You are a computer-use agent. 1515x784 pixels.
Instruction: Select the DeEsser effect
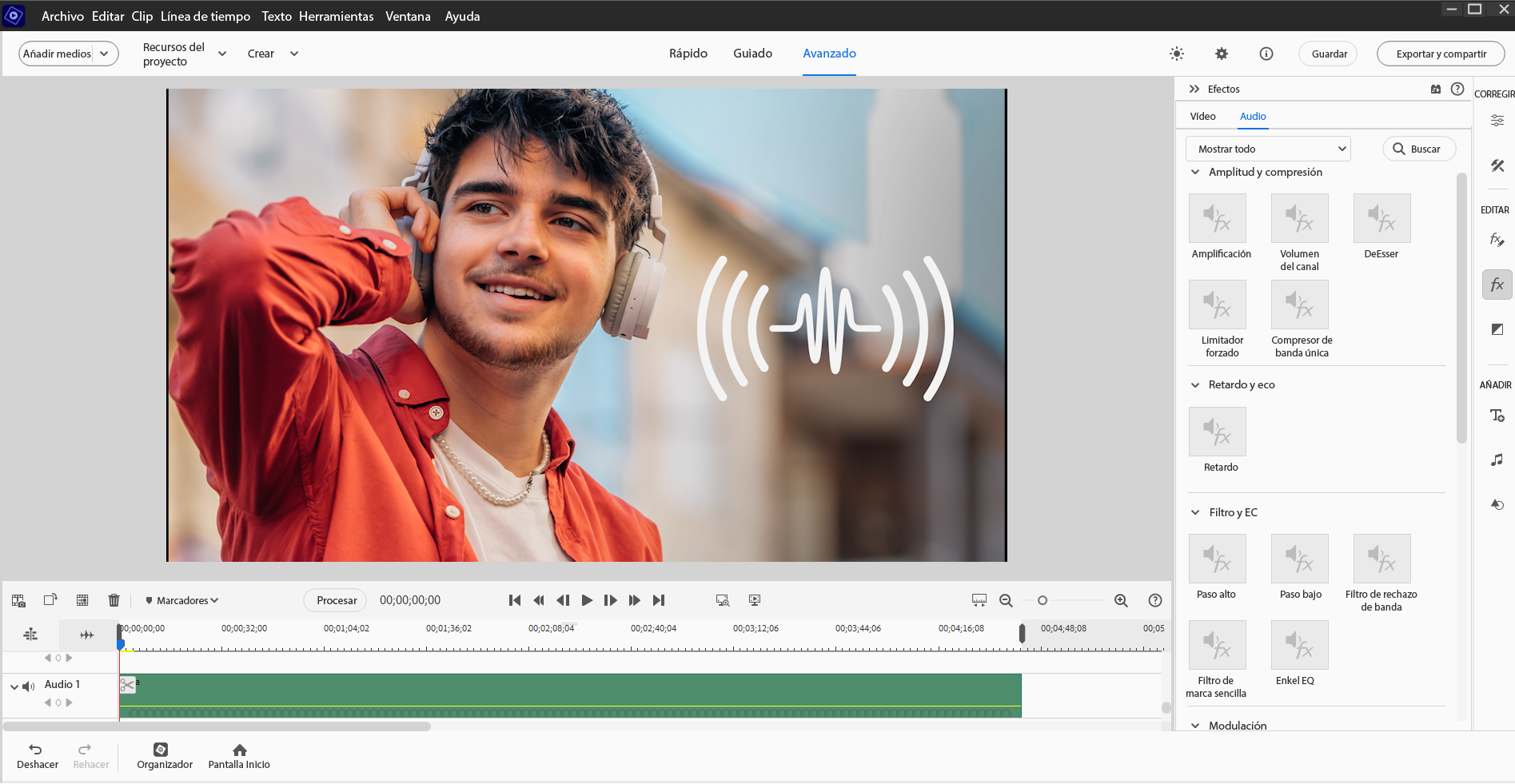[x=1381, y=217]
